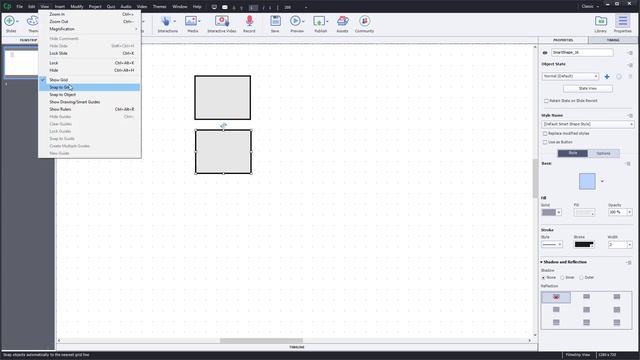Open the Default Smart Shape Style dropdown

(x=588, y=124)
